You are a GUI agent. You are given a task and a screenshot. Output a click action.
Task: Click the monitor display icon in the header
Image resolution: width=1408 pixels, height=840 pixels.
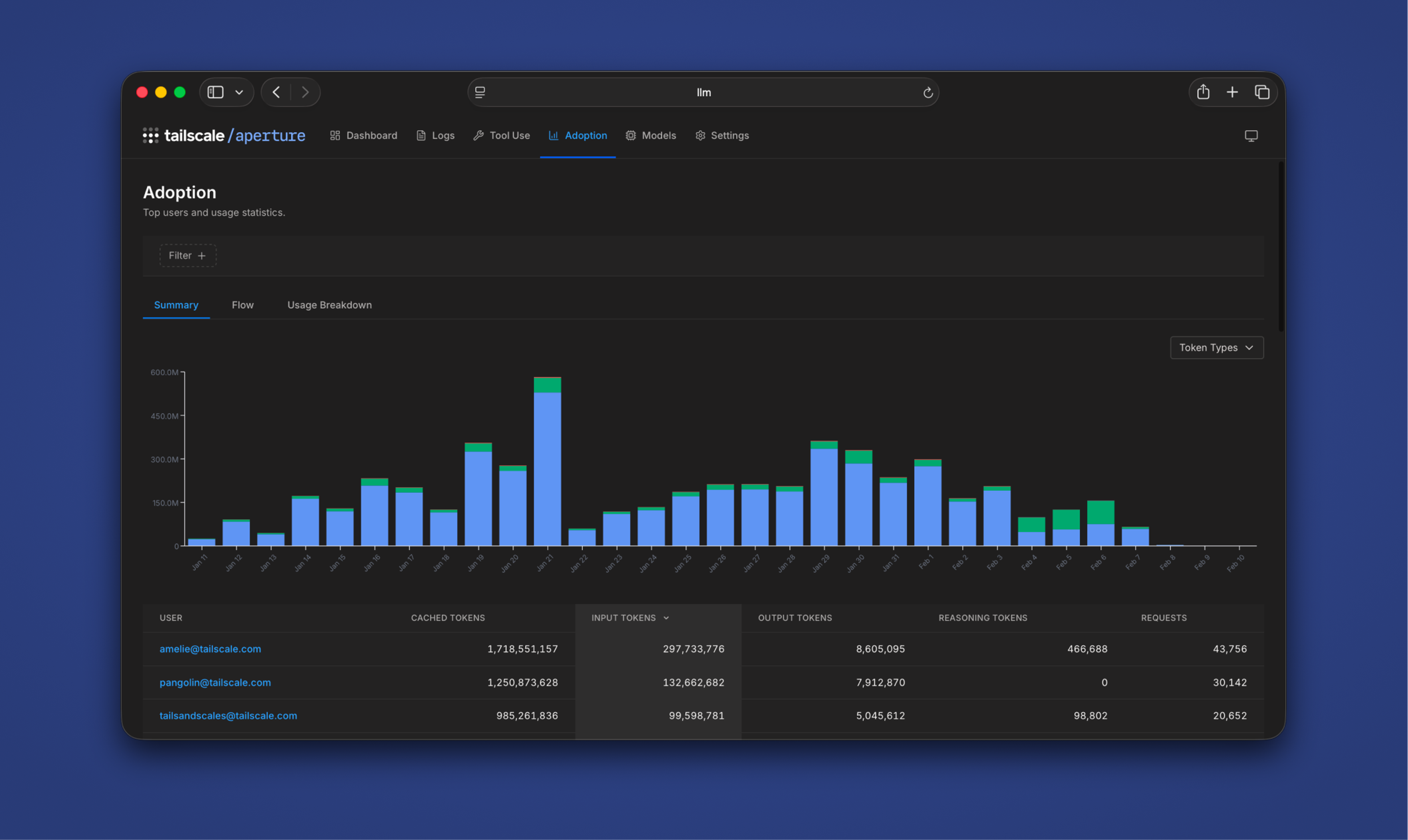(x=1251, y=136)
